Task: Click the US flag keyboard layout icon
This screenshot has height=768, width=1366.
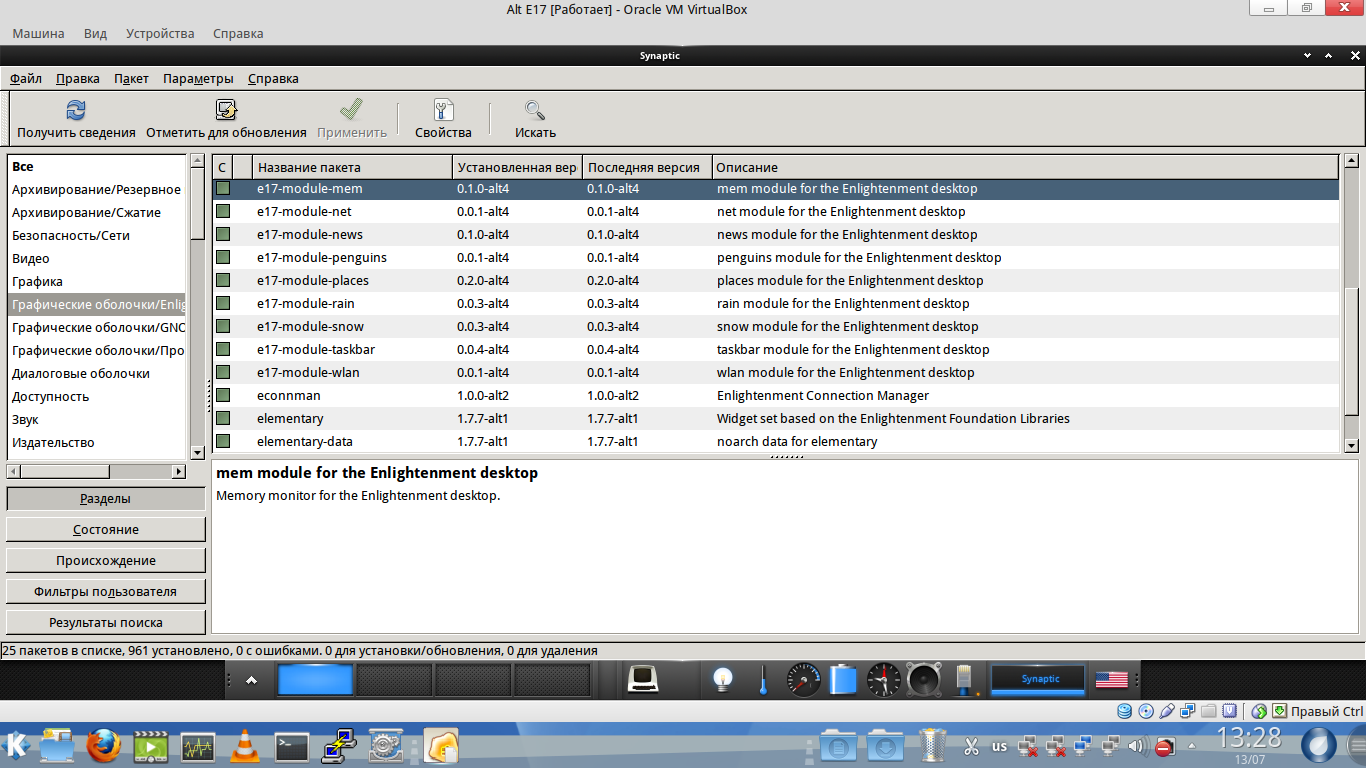Action: 1111,680
